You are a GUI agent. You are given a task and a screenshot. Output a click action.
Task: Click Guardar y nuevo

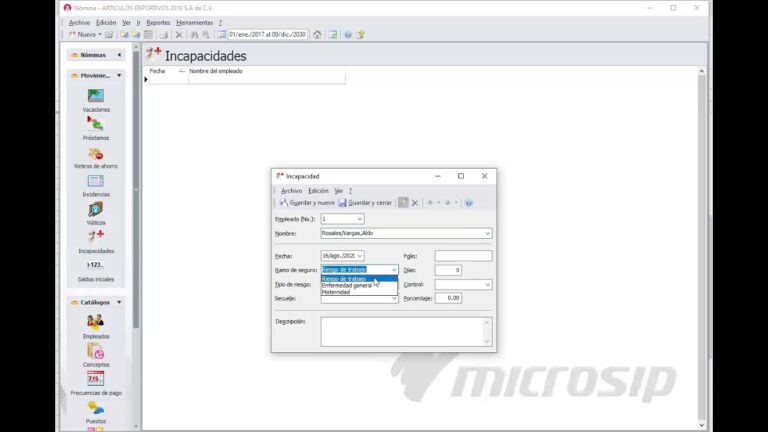tap(307, 203)
